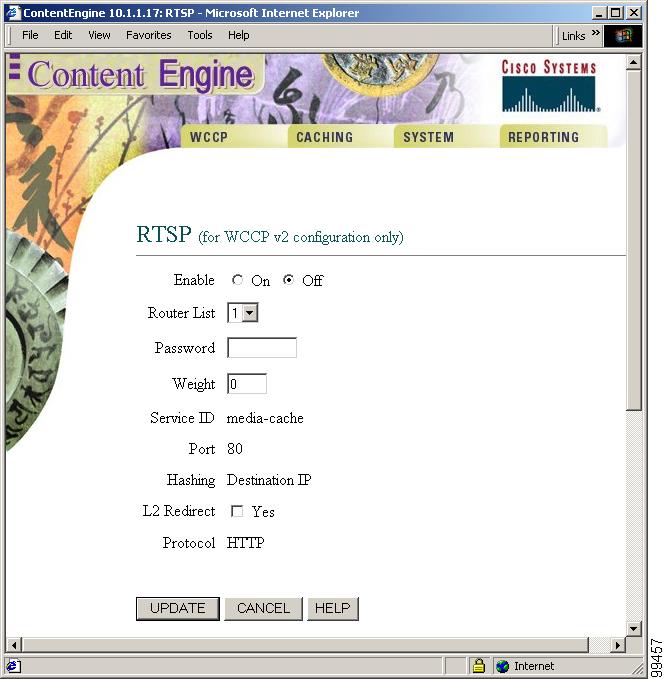
Task: Select the Enable On radio button
Action: 237,280
